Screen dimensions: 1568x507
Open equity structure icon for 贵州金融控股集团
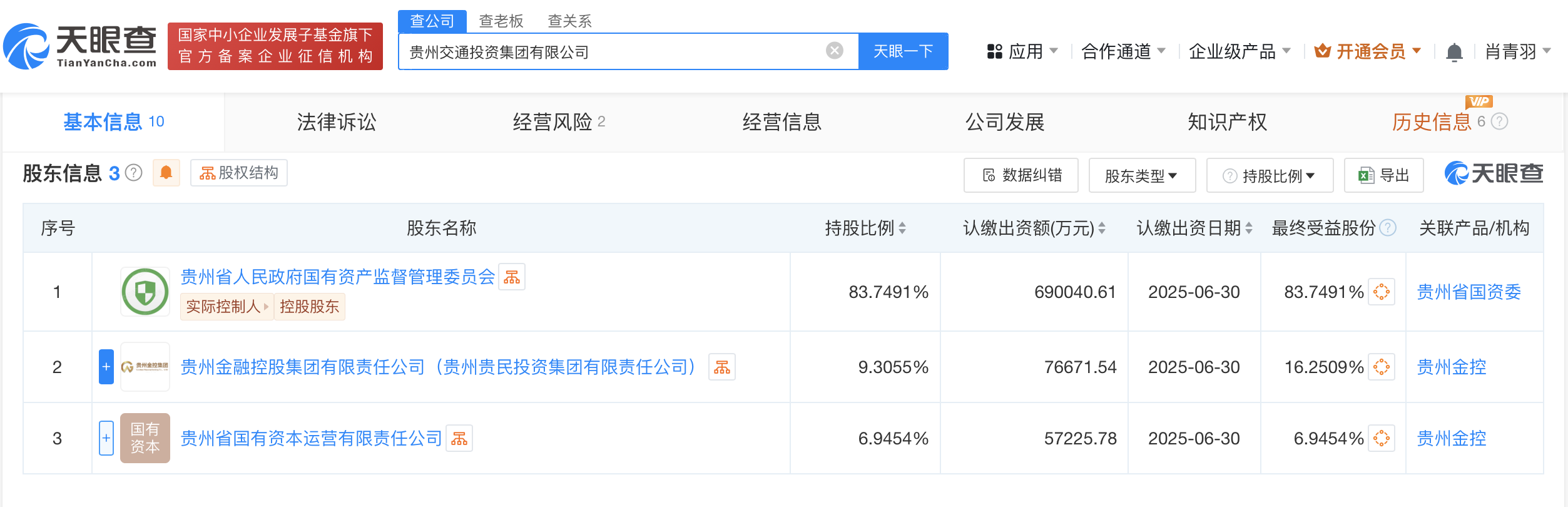(x=721, y=367)
